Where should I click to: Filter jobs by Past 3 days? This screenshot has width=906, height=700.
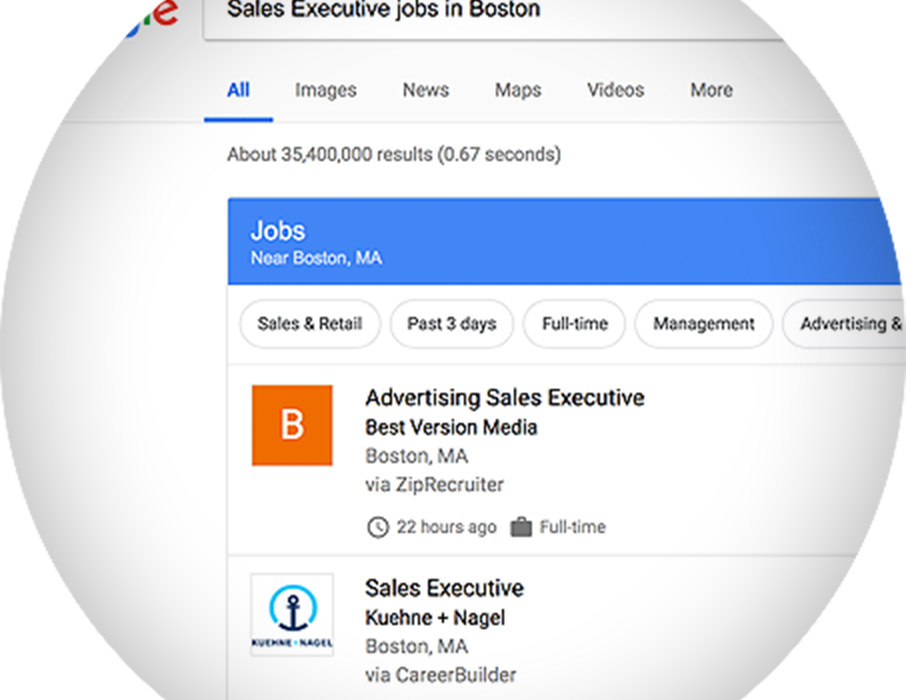click(452, 324)
